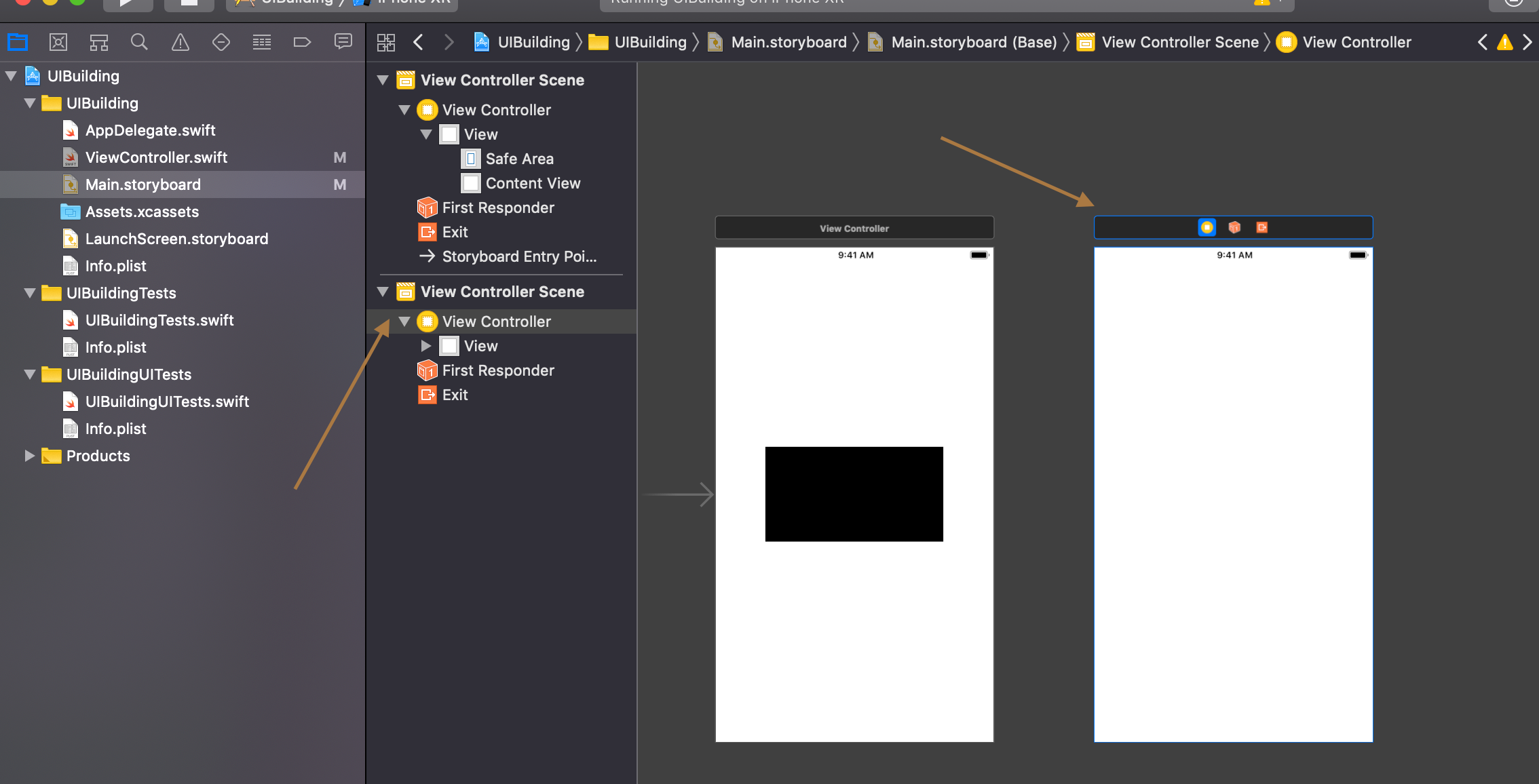Click the yellow warning issue icon in jump bar
1539x784 pixels.
[x=1504, y=43]
